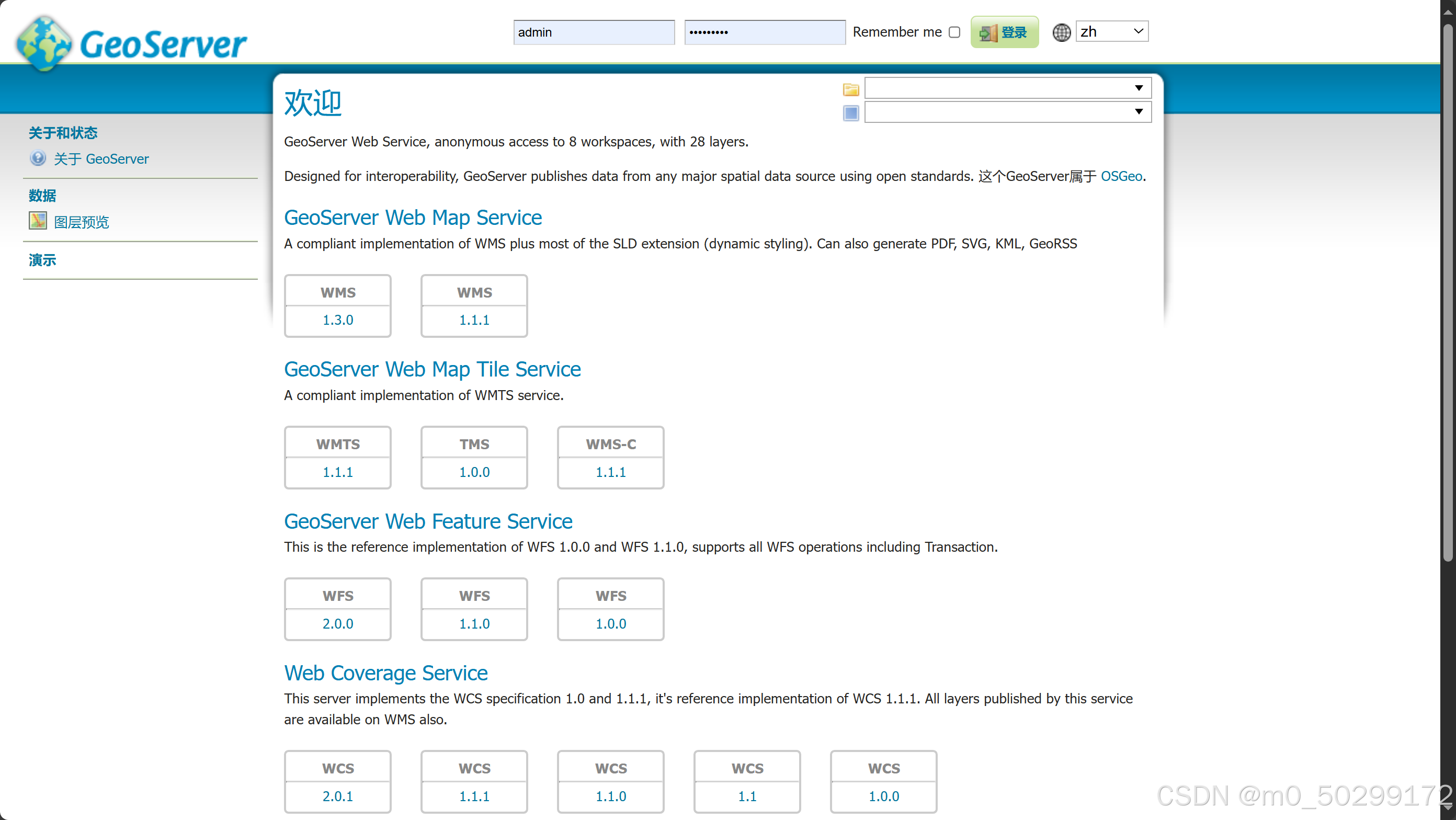Open WCS version 2.0.1 capabilities

[x=337, y=796]
